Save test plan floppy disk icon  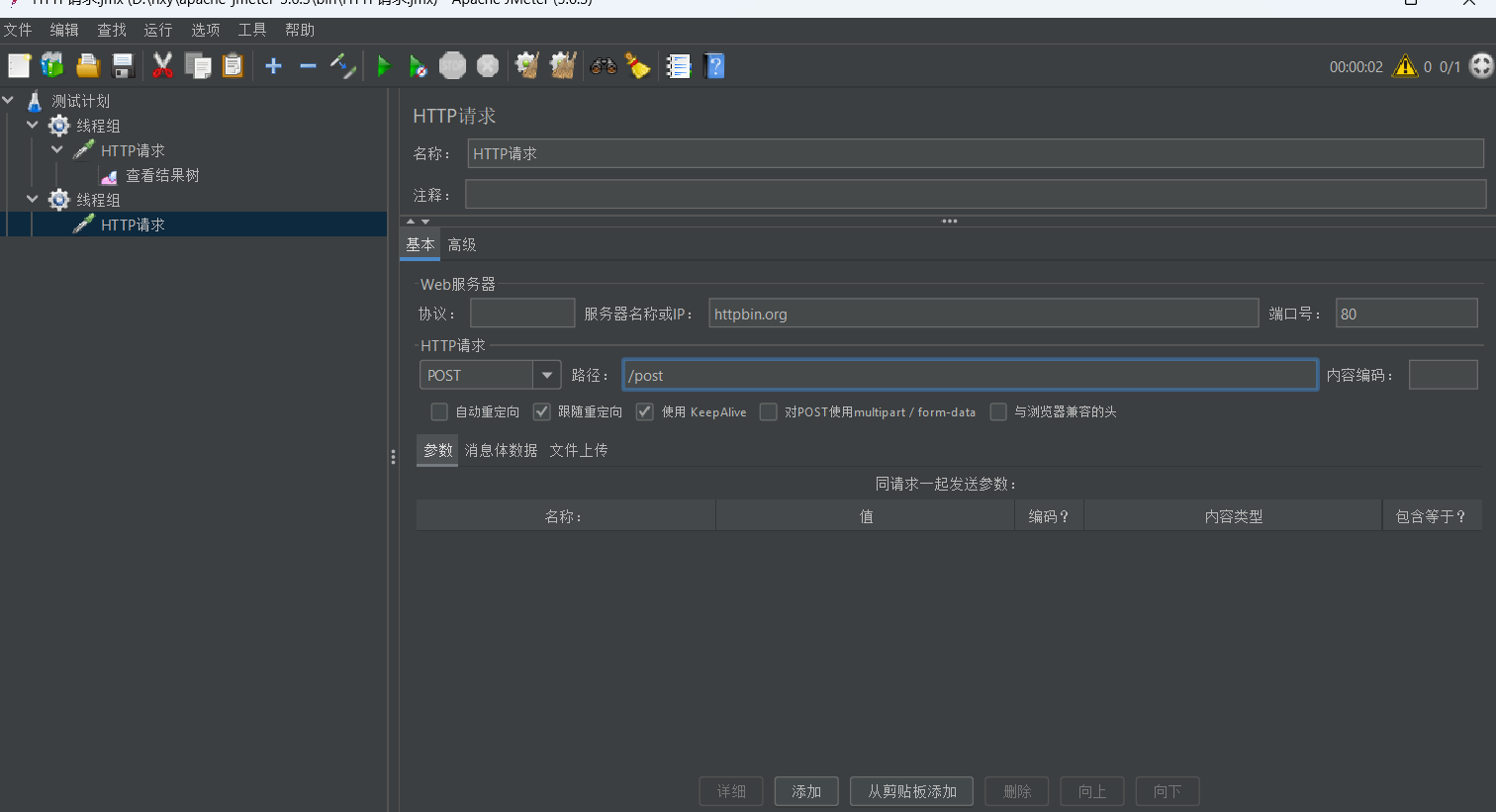(123, 66)
